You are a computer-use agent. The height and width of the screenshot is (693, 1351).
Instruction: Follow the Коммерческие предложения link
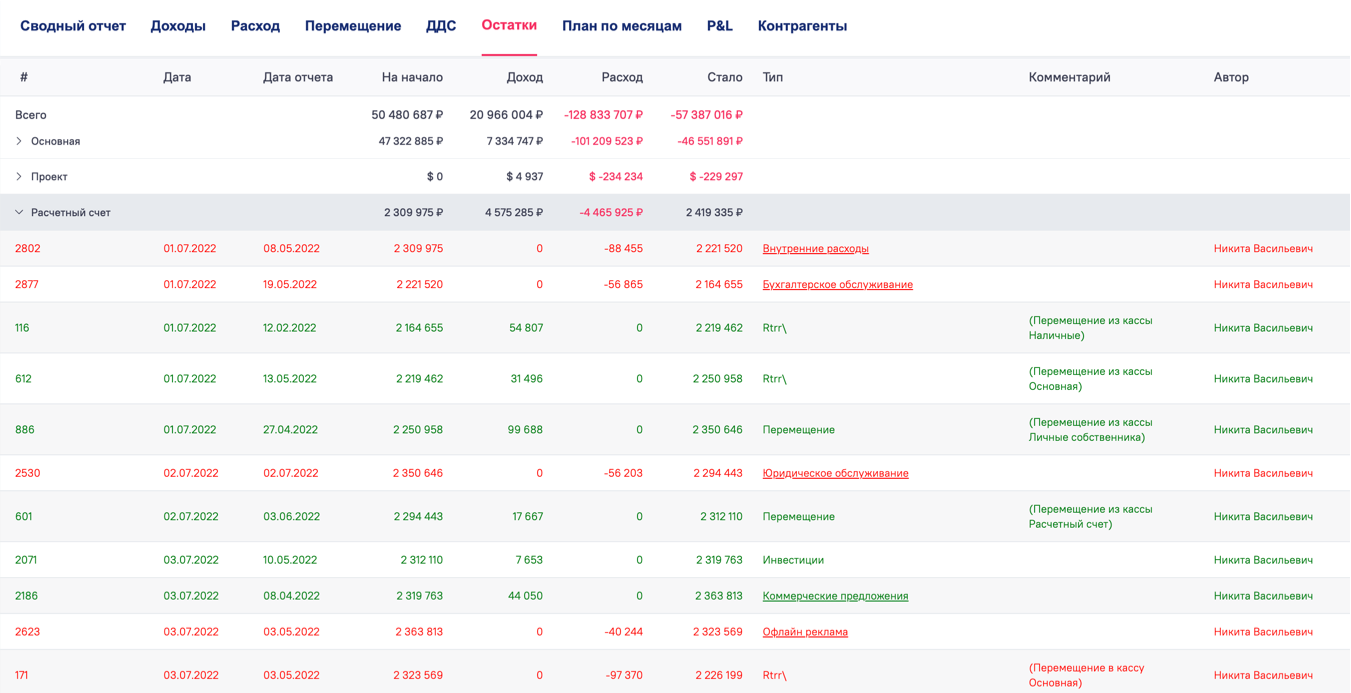point(835,595)
